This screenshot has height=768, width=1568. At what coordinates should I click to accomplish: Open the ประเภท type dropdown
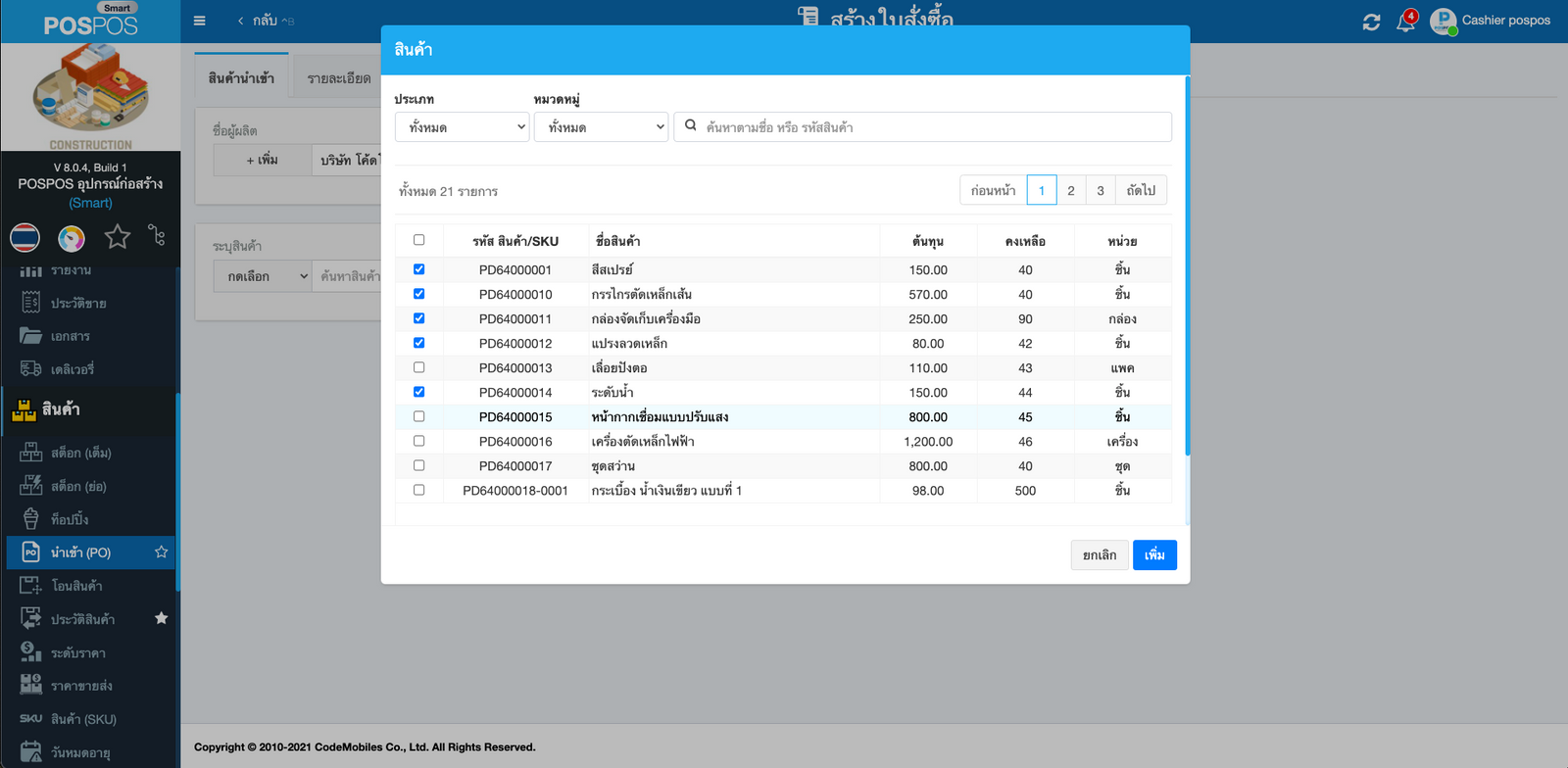pyautogui.click(x=462, y=127)
